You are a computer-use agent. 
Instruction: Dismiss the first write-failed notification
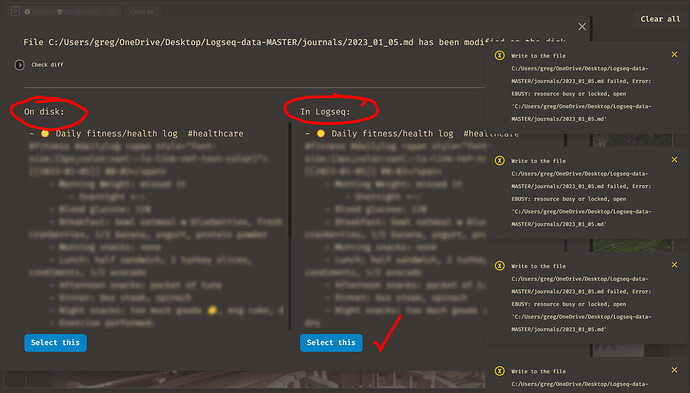(674, 55)
